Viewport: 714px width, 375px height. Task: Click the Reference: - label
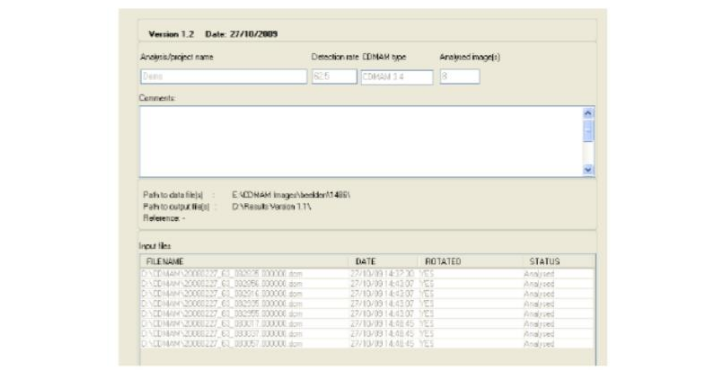164,218
